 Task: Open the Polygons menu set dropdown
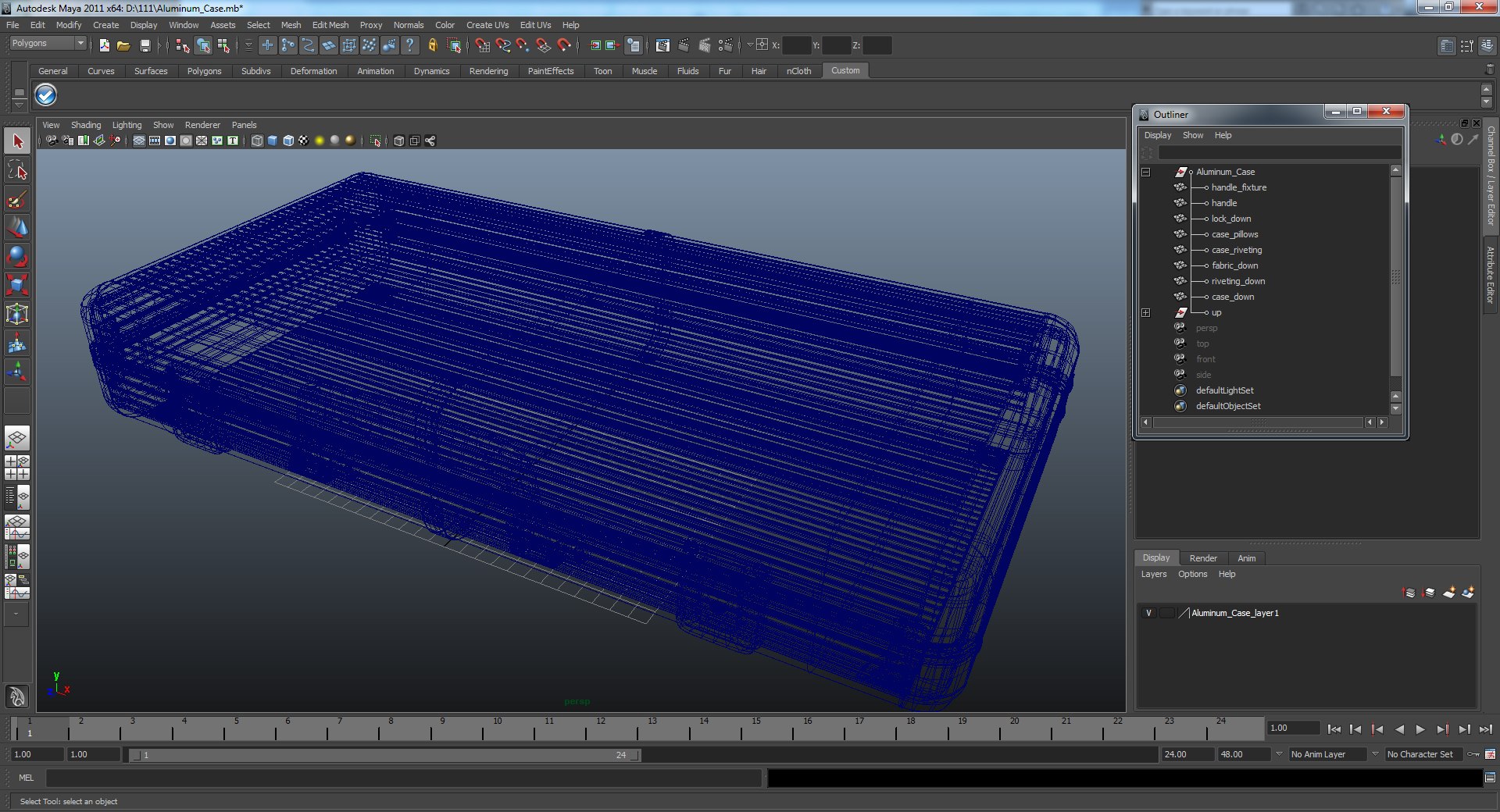pyautogui.click(x=47, y=44)
